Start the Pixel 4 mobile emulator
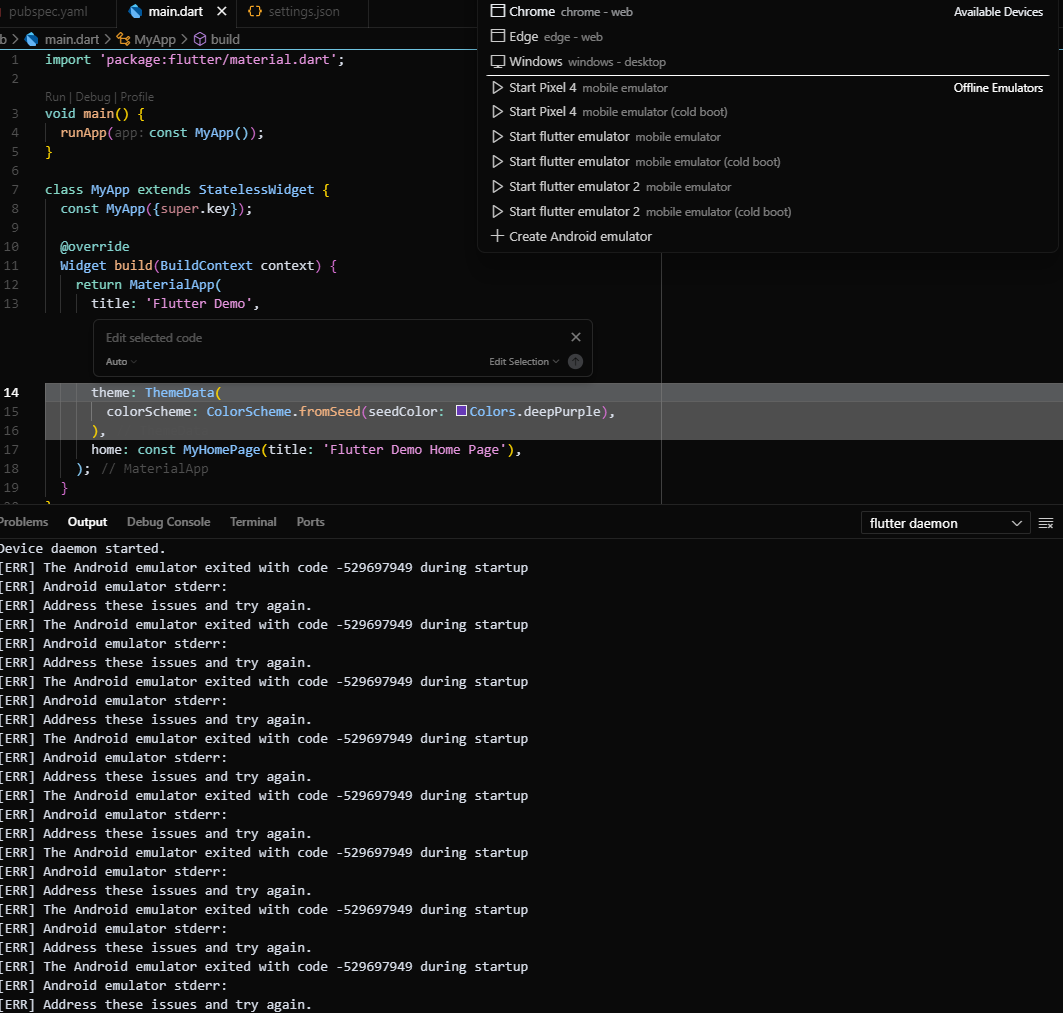 pyautogui.click(x=766, y=87)
